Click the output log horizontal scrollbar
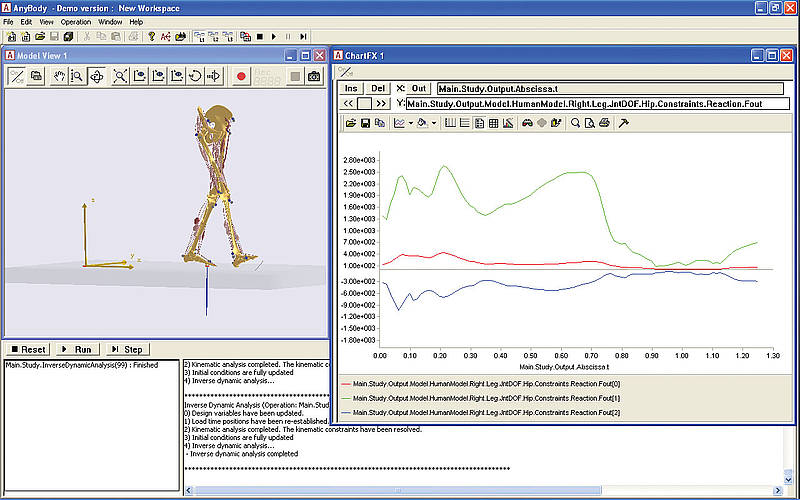This screenshot has width=800, height=500. tap(398, 491)
